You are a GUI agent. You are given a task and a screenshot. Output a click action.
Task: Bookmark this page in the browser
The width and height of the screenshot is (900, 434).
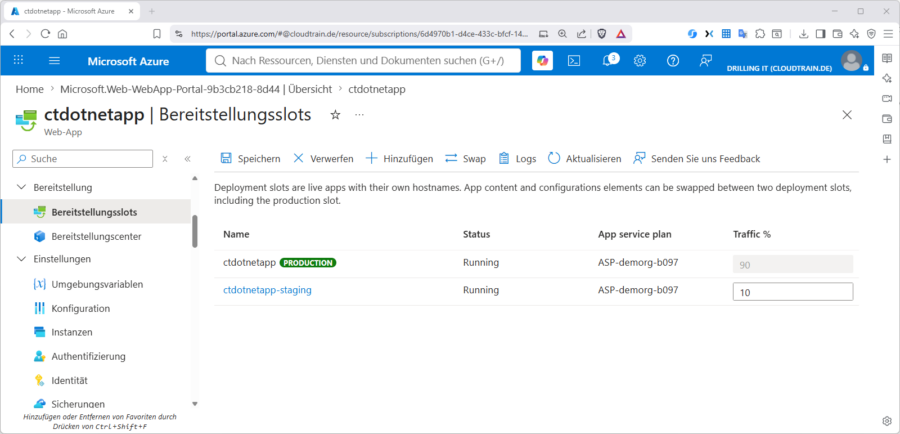(157, 34)
